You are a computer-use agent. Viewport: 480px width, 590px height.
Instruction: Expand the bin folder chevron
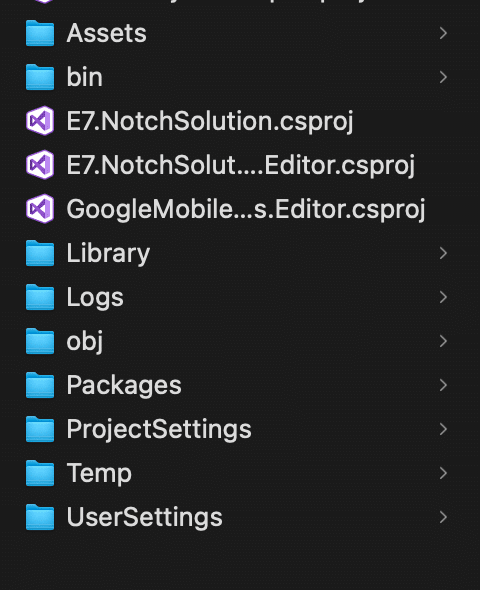[443, 77]
